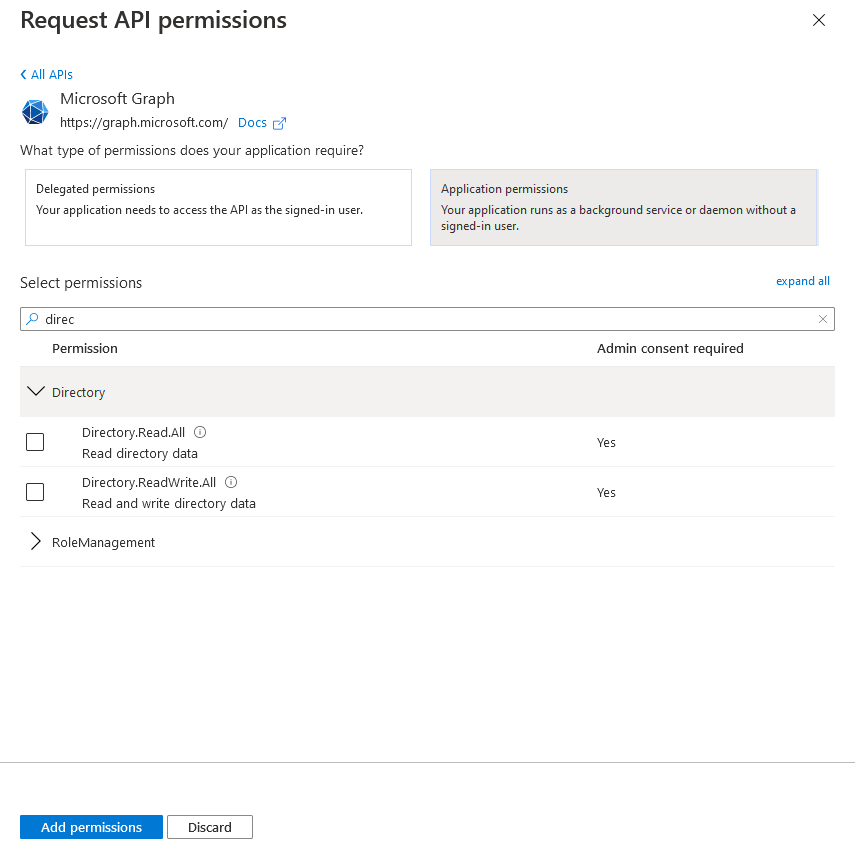The width and height of the screenshot is (855, 857).
Task: Click the Add permissions button
Action: [91, 827]
